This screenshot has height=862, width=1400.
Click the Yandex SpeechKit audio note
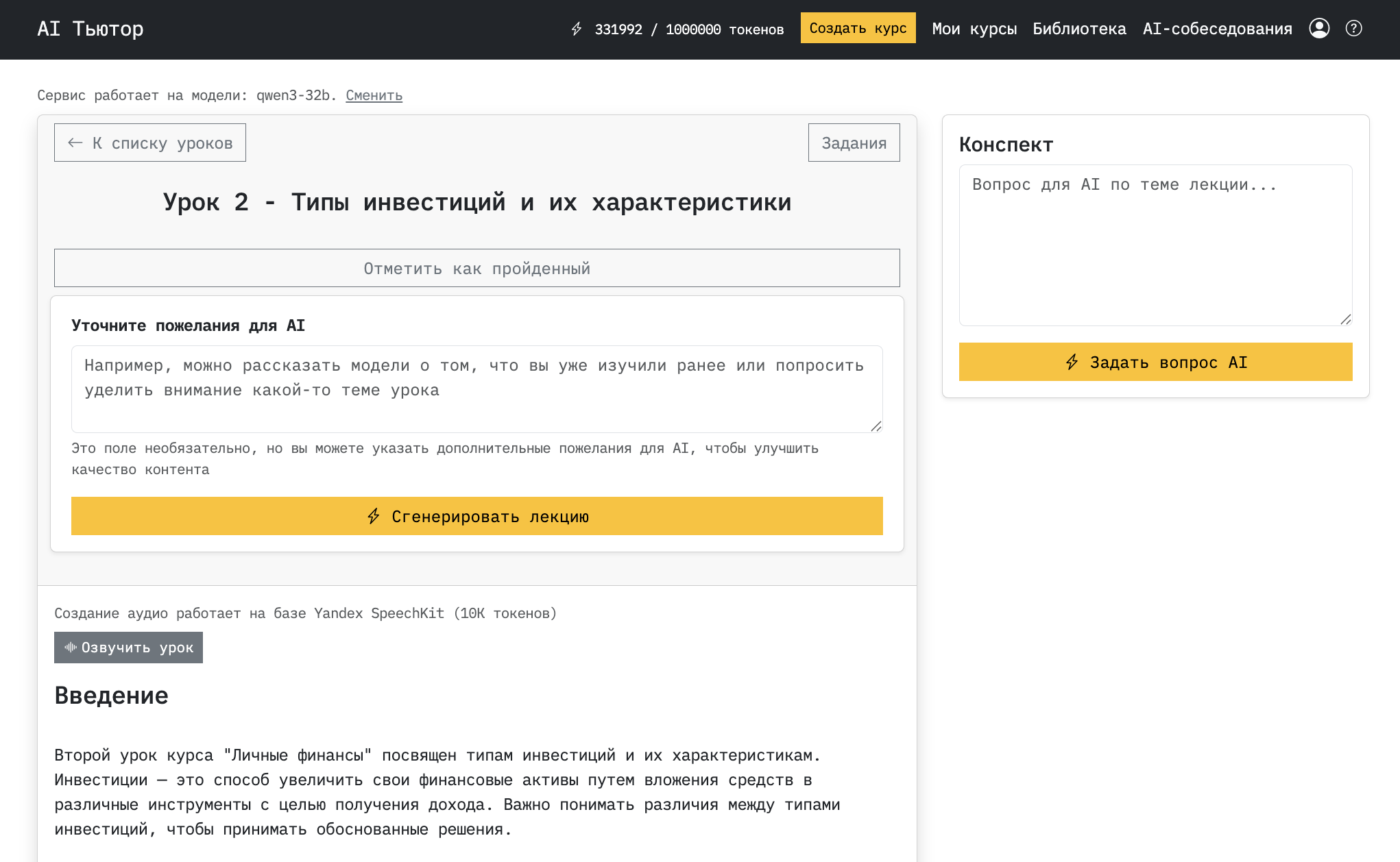point(305,613)
